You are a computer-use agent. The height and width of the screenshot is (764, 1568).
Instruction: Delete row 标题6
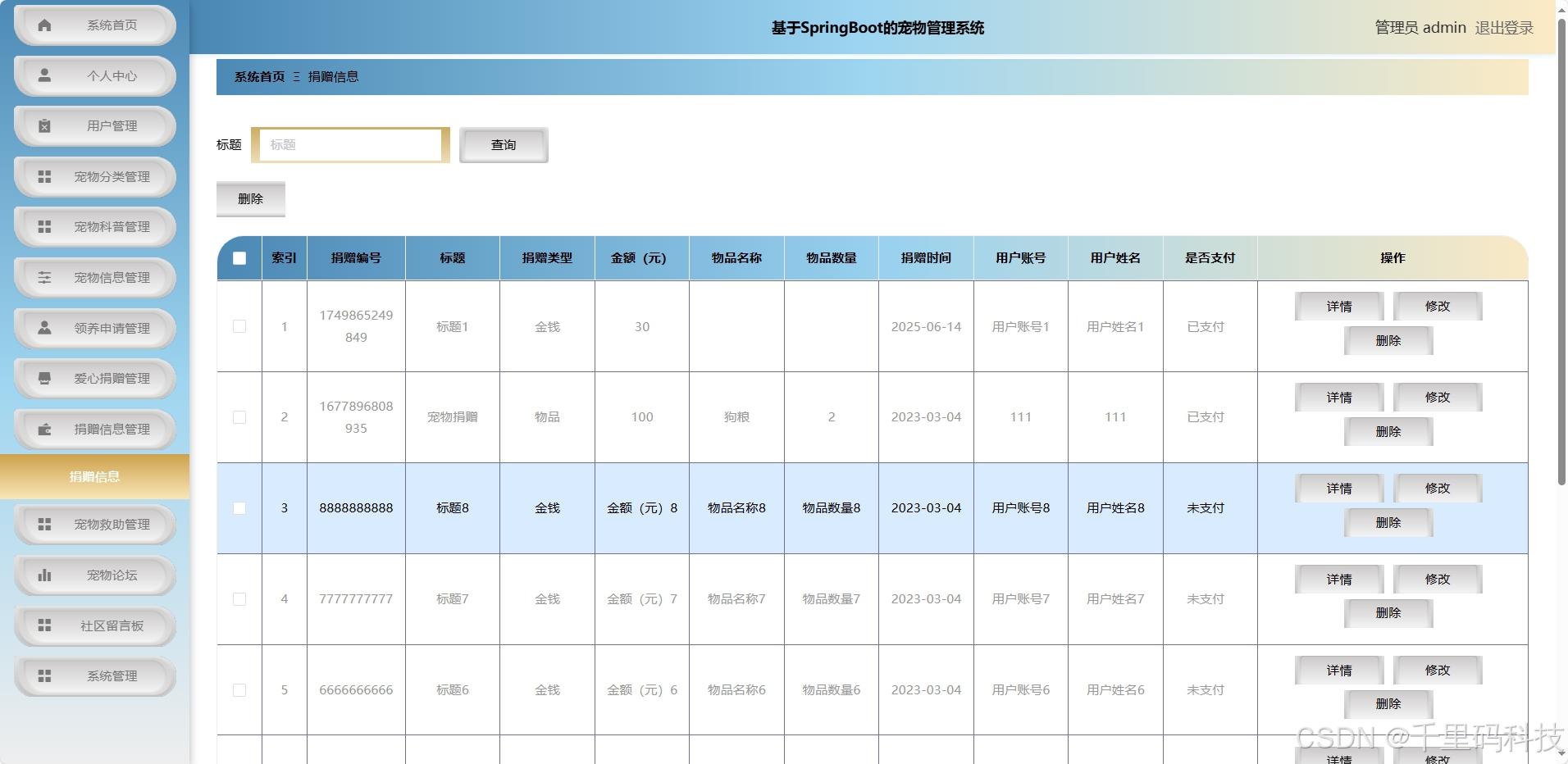click(1388, 704)
